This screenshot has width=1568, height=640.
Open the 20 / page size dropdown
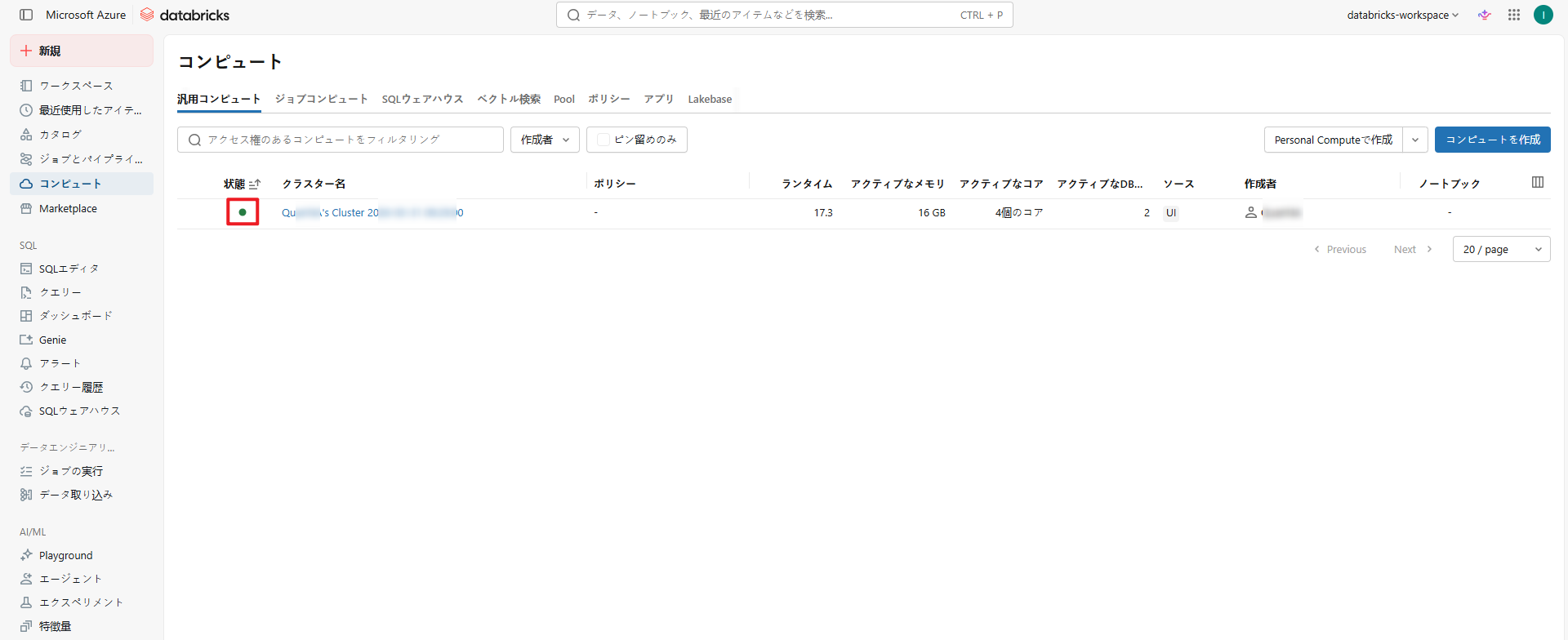pos(1501,249)
